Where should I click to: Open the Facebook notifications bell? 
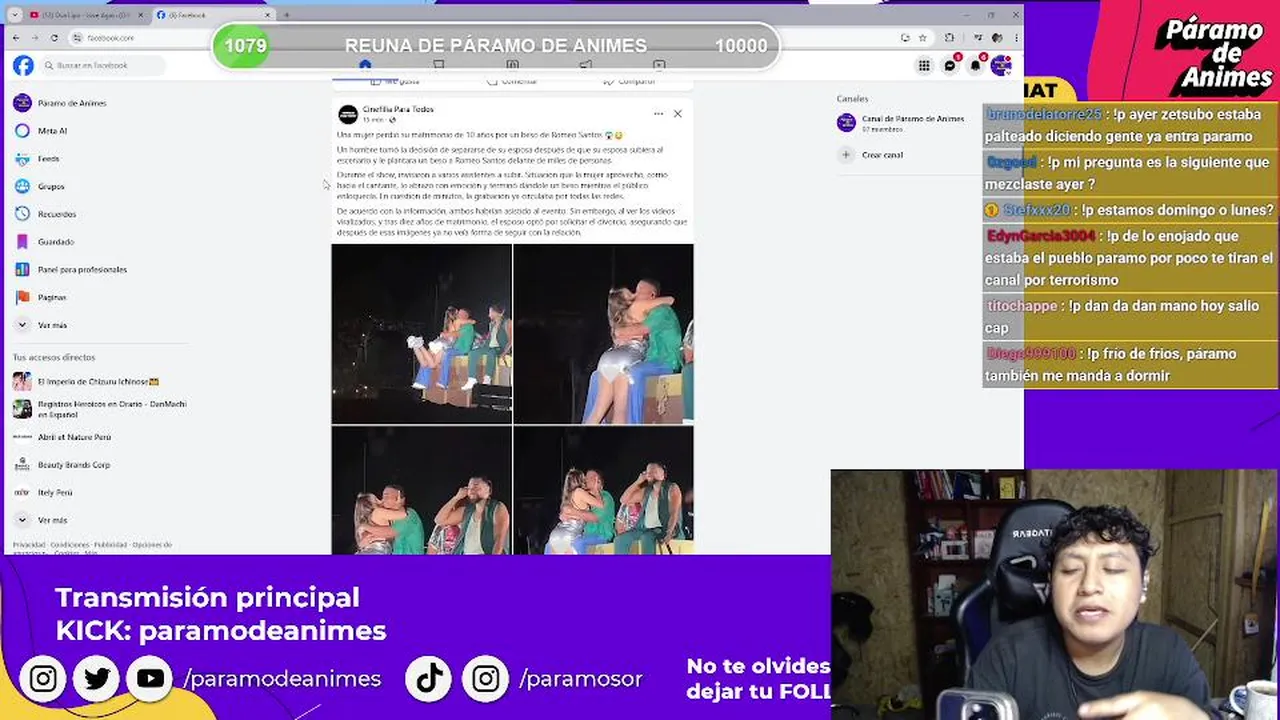975,66
